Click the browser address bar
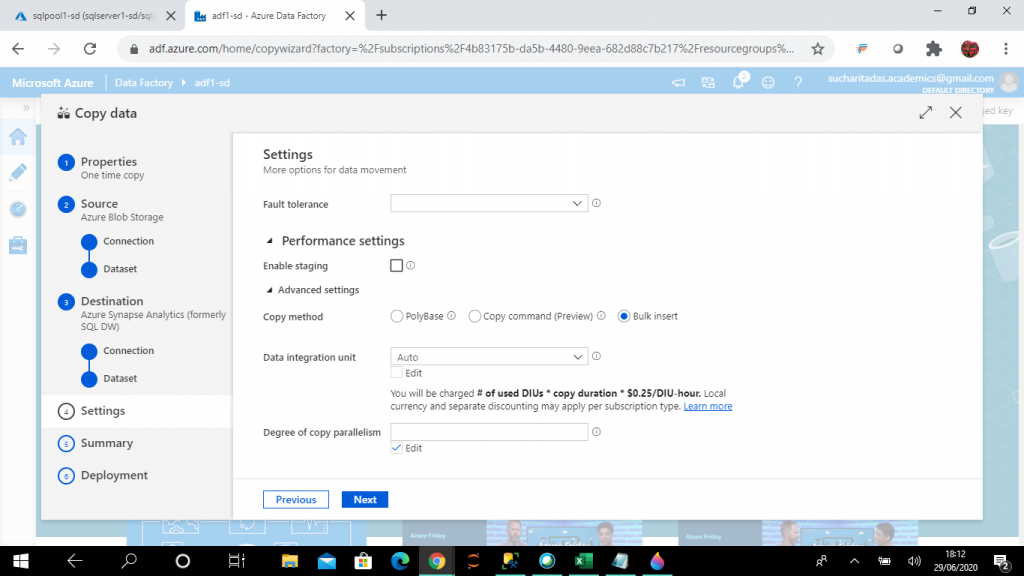The width and height of the screenshot is (1024, 576). click(x=470, y=48)
